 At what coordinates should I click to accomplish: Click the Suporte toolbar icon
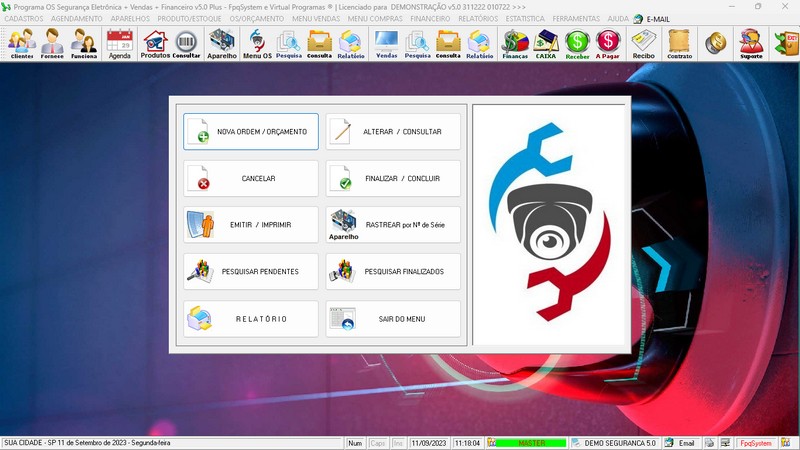pos(751,44)
